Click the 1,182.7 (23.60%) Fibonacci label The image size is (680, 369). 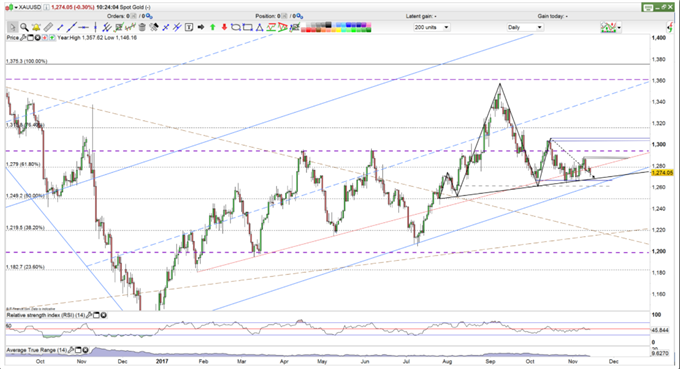[25, 267]
